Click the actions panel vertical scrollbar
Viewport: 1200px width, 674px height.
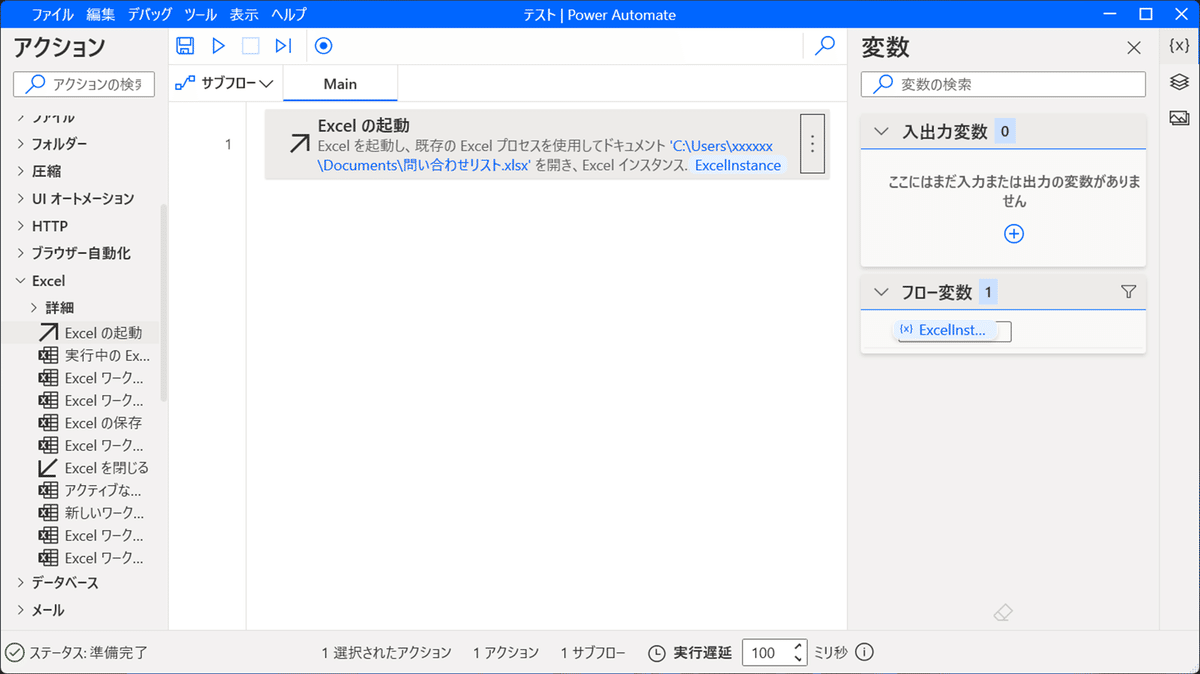tap(164, 303)
